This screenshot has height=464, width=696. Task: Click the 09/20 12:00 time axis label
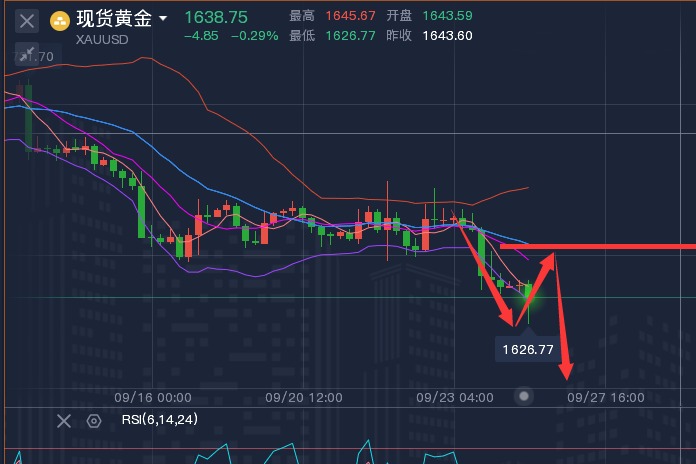click(304, 397)
